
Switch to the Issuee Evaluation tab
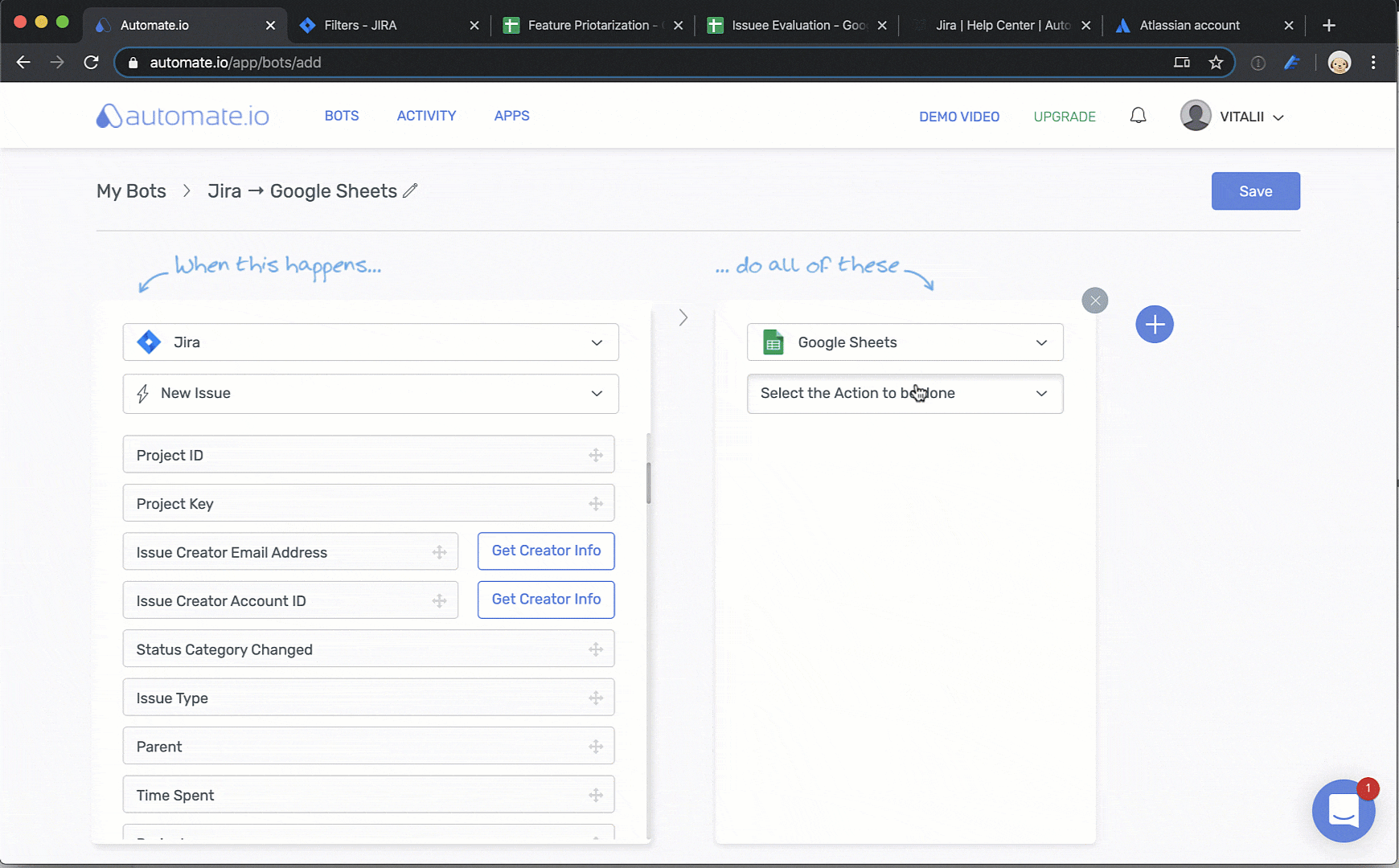click(796, 25)
